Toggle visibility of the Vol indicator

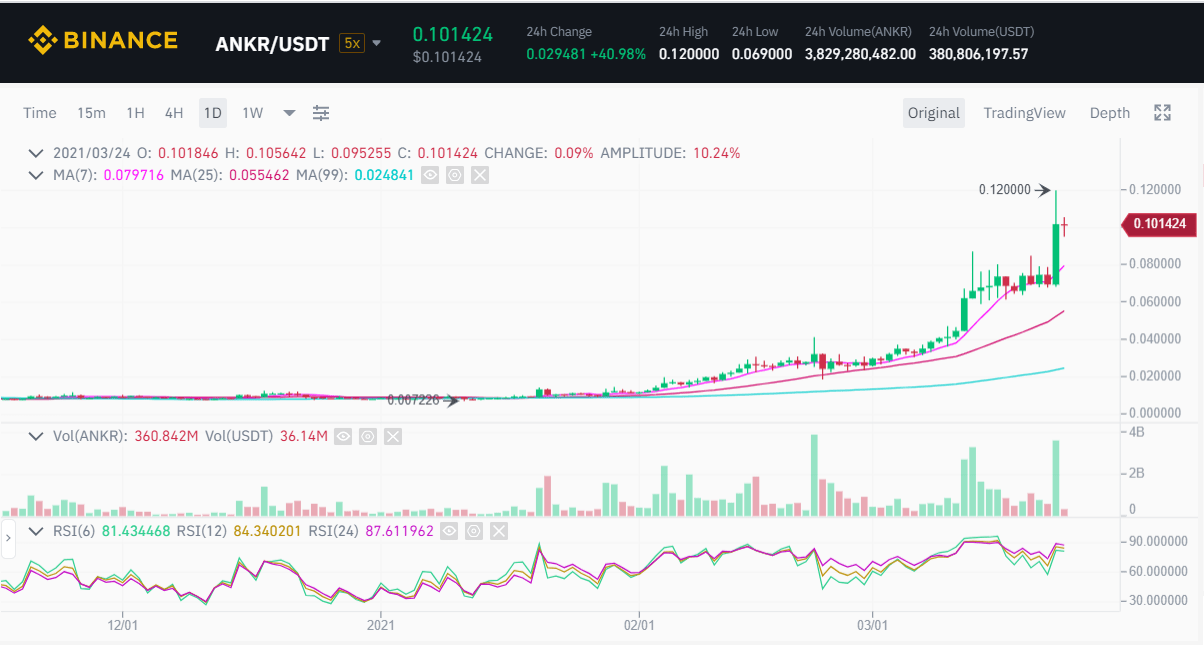coord(343,436)
